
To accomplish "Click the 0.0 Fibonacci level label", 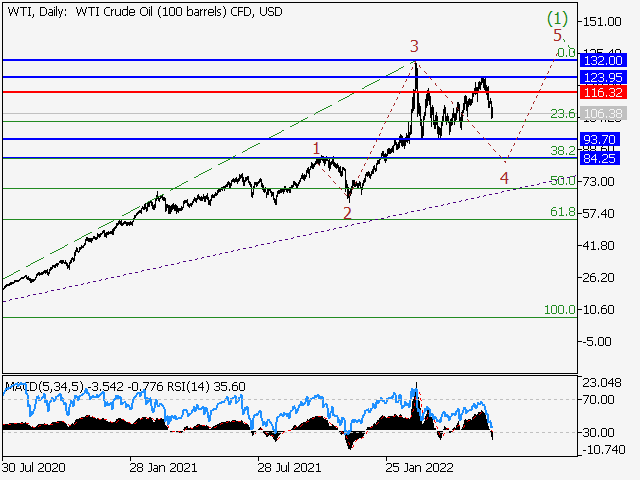I will click(x=566, y=53).
